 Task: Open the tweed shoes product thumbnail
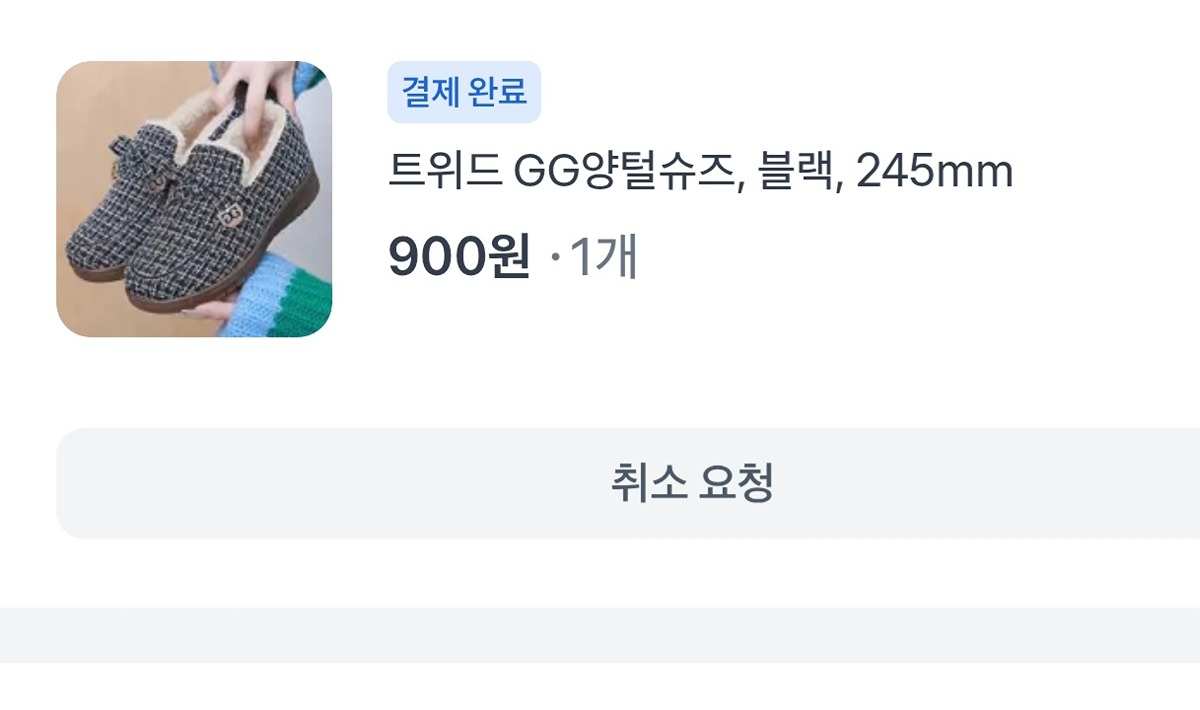click(194, 199)
